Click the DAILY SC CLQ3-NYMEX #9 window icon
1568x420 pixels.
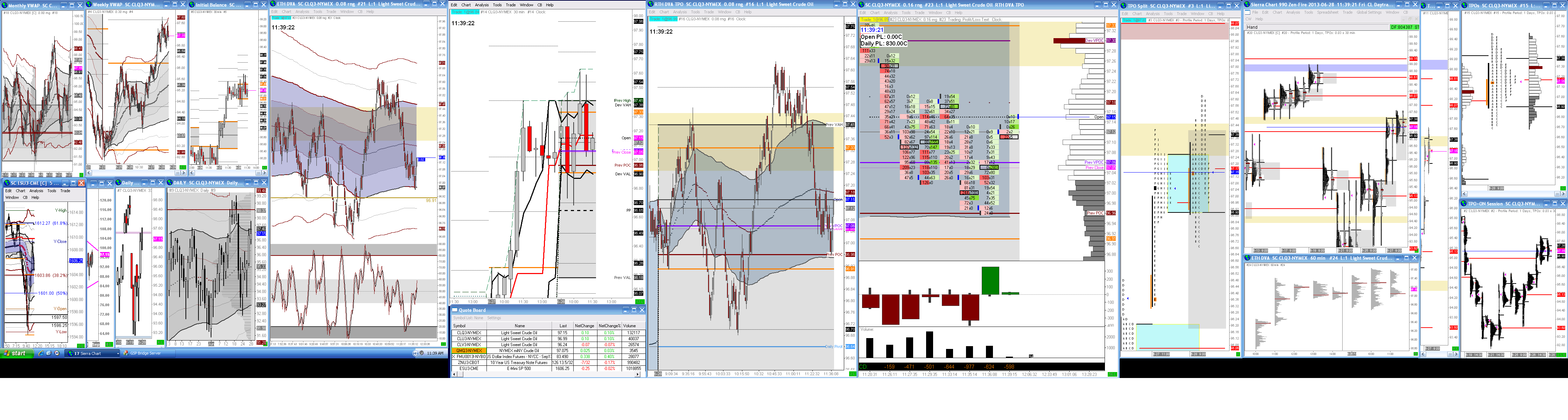(170, 183)
